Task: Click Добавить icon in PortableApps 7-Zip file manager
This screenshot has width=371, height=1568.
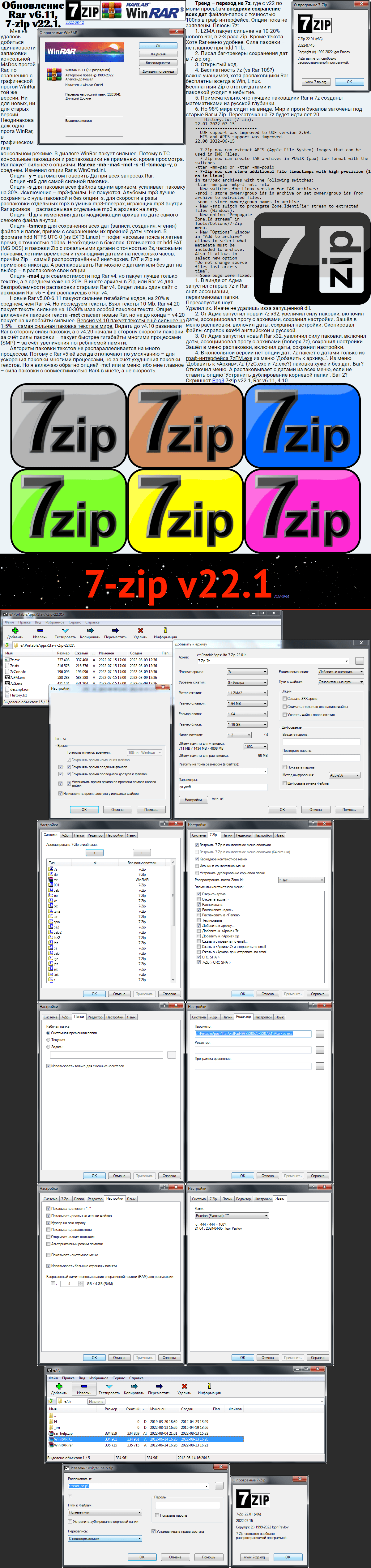Action: click(15, 631)
